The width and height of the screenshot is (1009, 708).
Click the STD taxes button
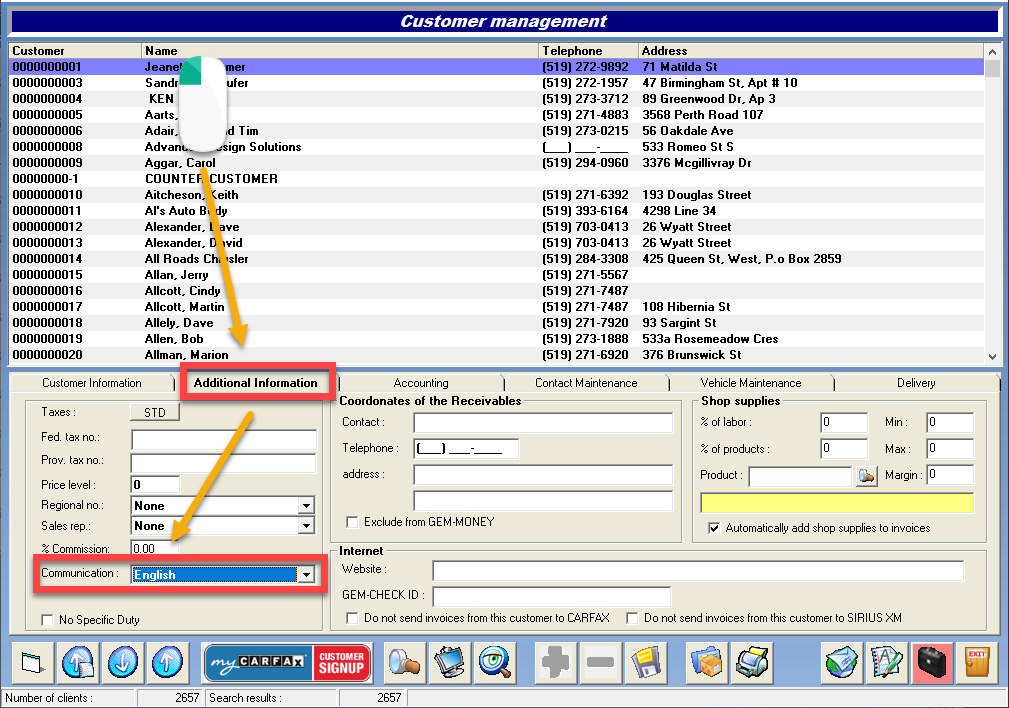coord(155,412)
